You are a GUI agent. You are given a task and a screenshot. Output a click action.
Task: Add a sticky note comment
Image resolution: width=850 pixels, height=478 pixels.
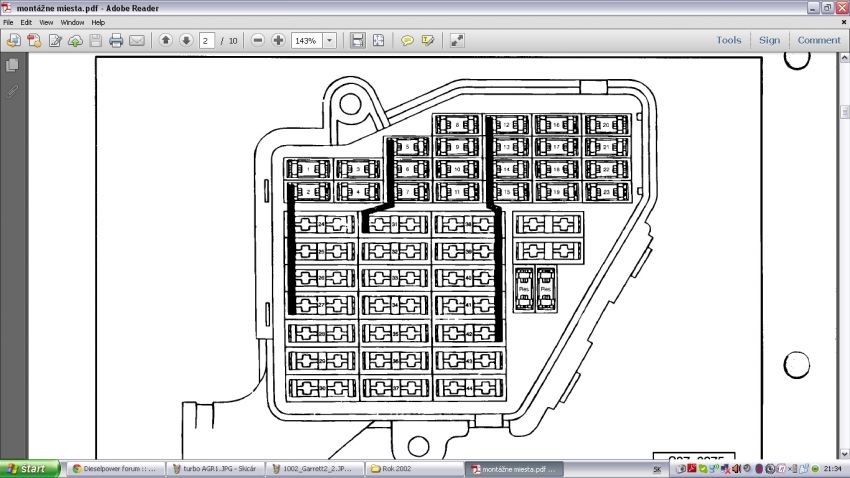click(x=407, y=41)
